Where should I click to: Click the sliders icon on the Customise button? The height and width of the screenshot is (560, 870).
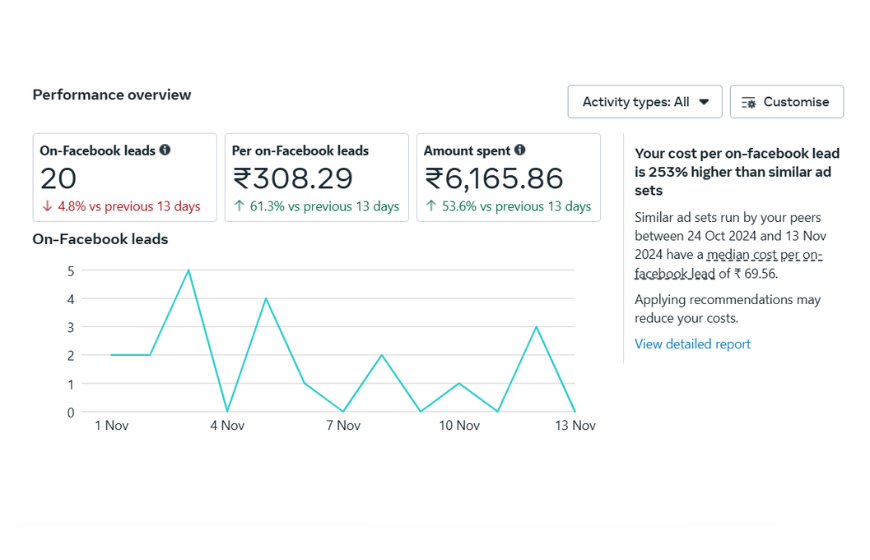749,102
